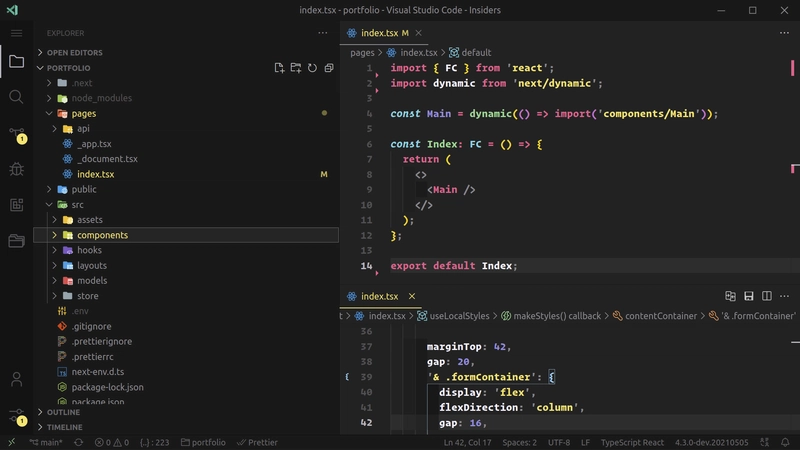Open notifications bell in status bar
Screen dimensions: 800x450
[x=785, y=442]
